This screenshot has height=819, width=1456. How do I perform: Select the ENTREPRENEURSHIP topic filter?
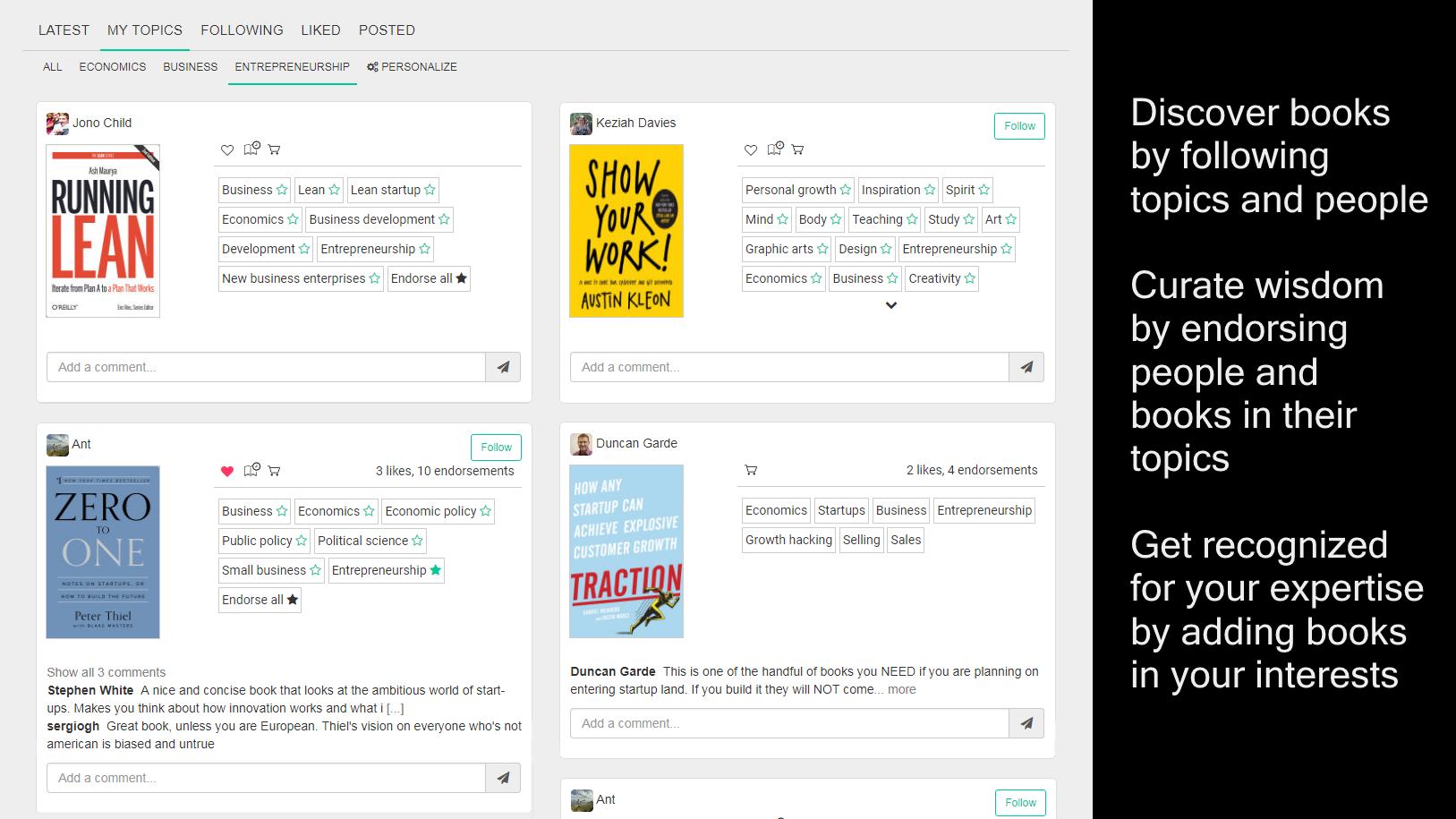[x=293, y=67]
